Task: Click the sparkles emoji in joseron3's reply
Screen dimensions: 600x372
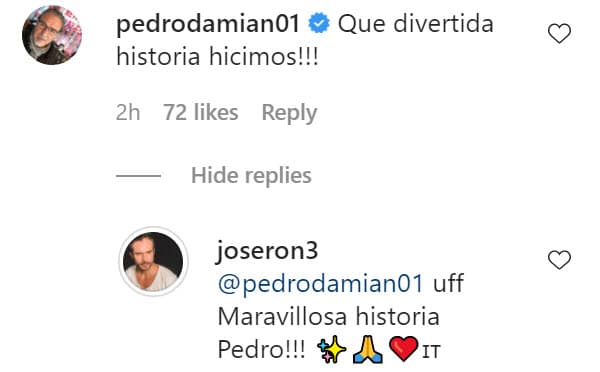Action: (x=331, y=350)
